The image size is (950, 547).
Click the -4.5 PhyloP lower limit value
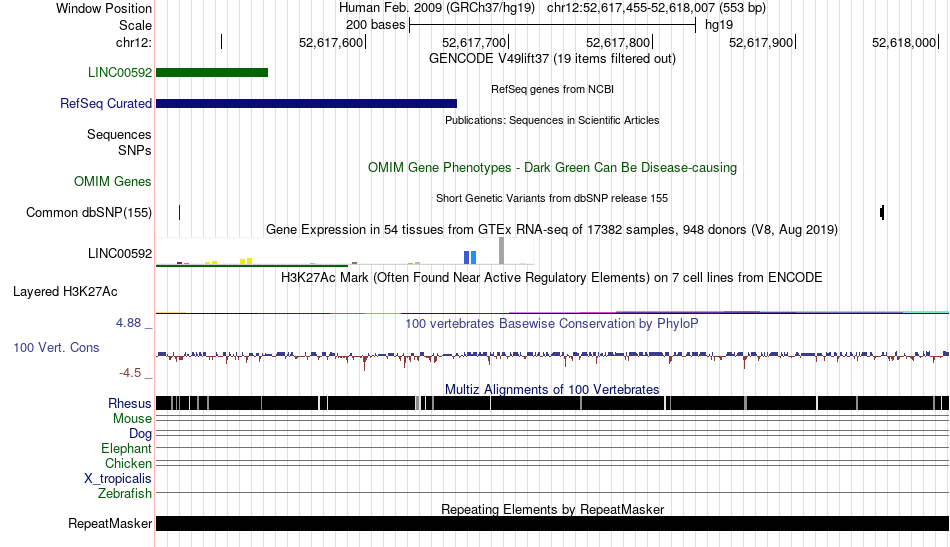[130, 373]
